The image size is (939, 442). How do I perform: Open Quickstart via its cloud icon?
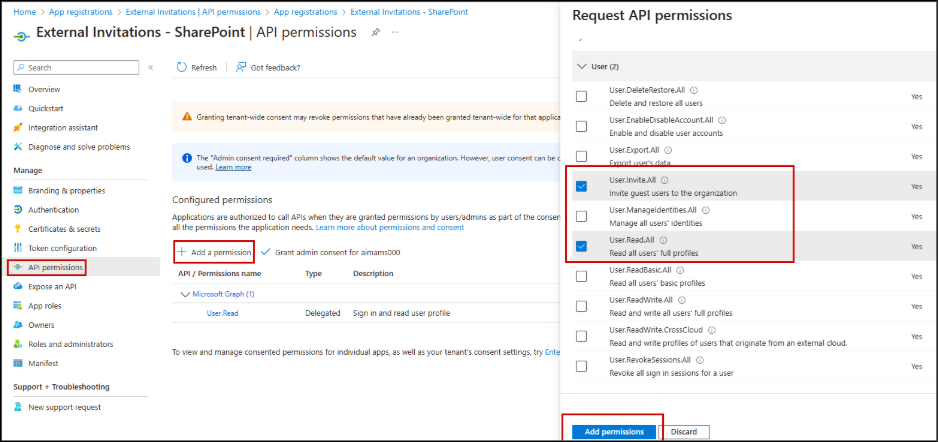[x=18, y=108]
